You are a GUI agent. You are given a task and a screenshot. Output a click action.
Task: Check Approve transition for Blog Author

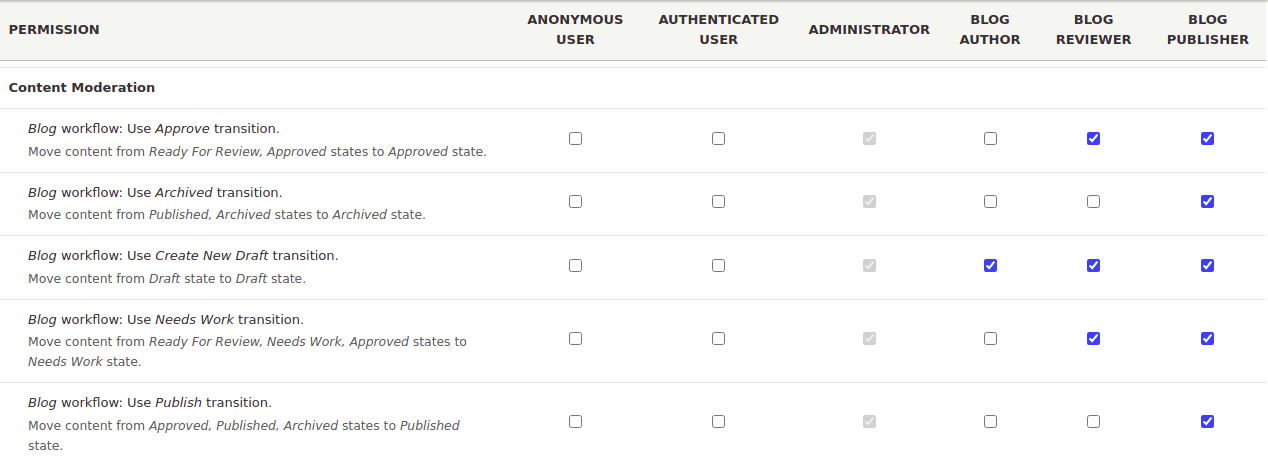point(990,139)
